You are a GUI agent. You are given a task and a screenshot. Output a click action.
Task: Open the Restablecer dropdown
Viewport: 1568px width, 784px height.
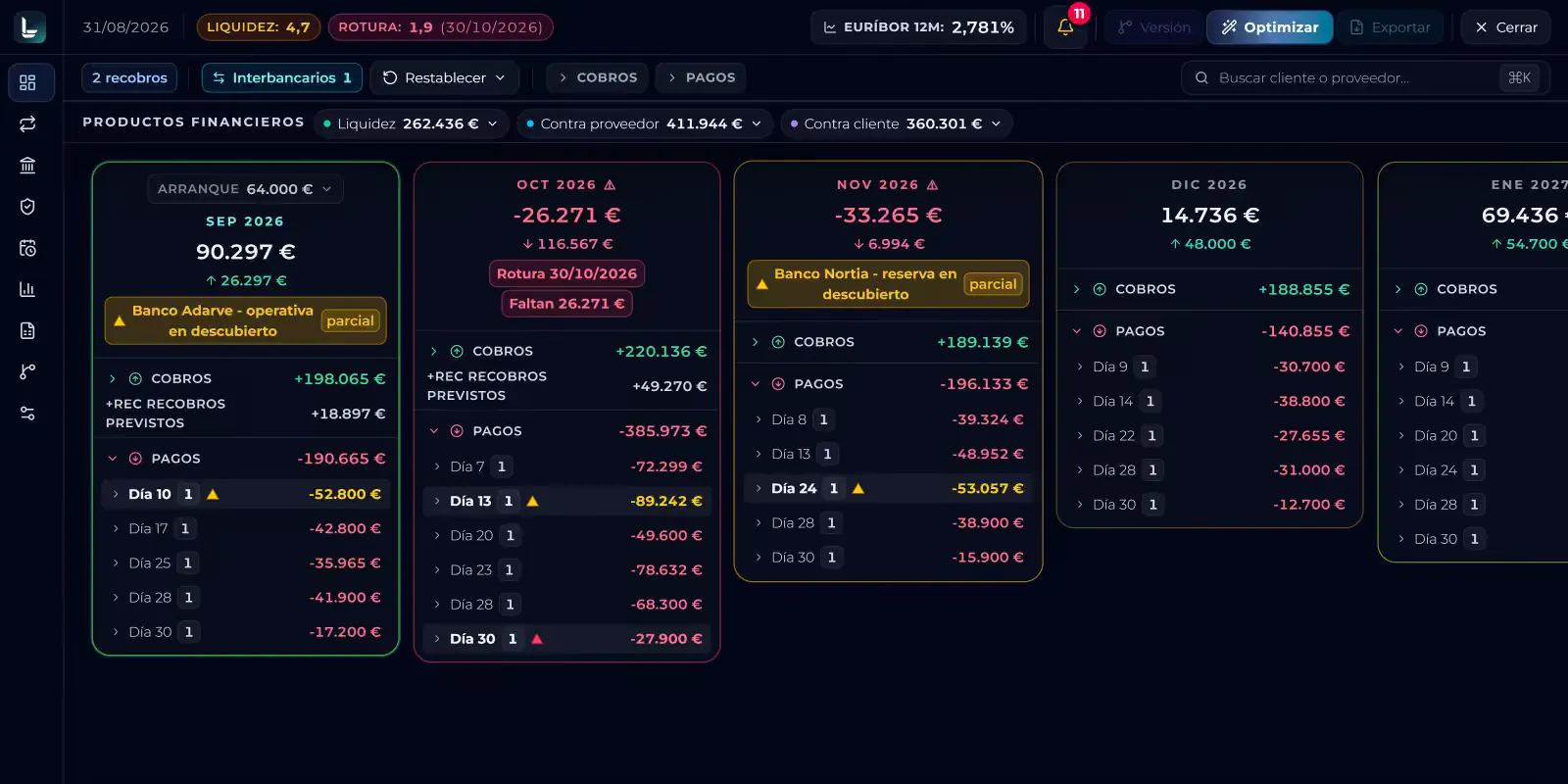[x=444, y=77]
